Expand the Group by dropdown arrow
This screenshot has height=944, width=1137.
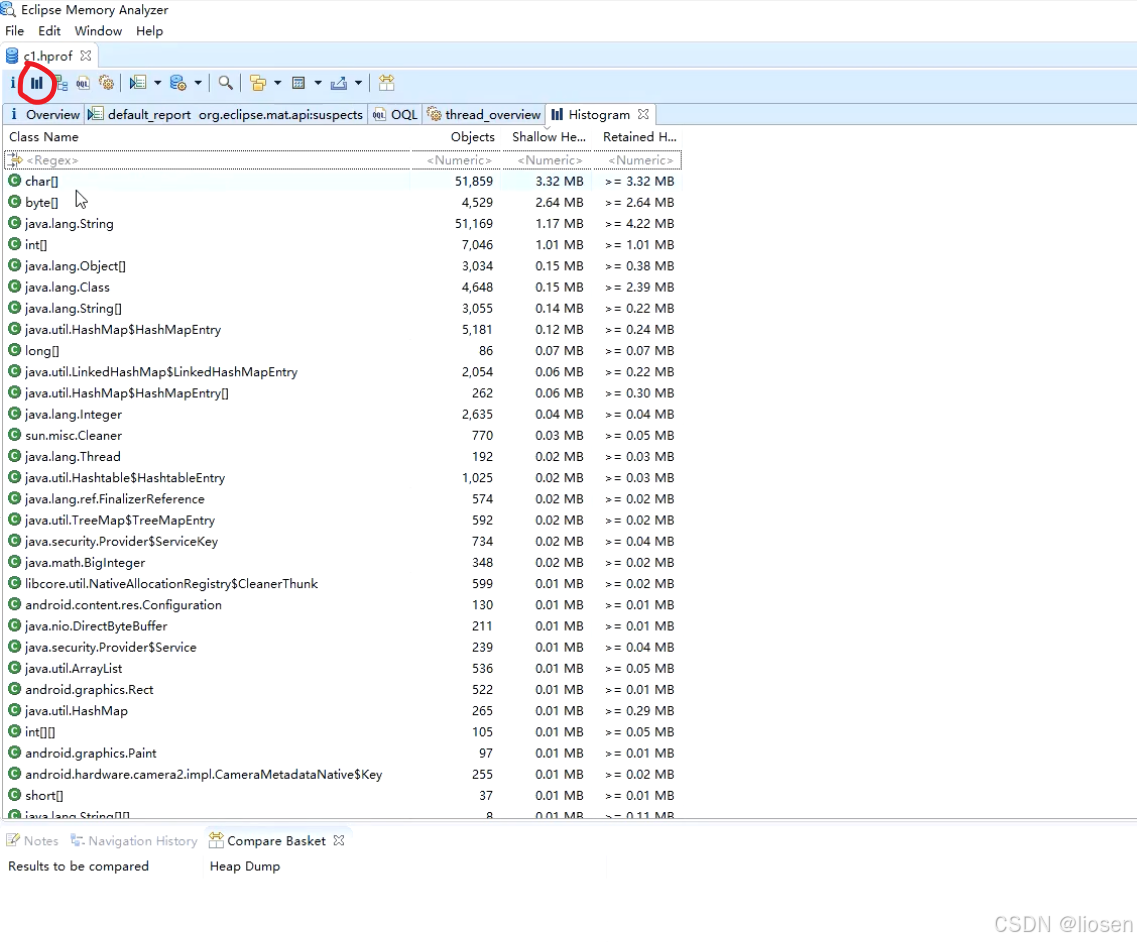click(x=278, y=83)
